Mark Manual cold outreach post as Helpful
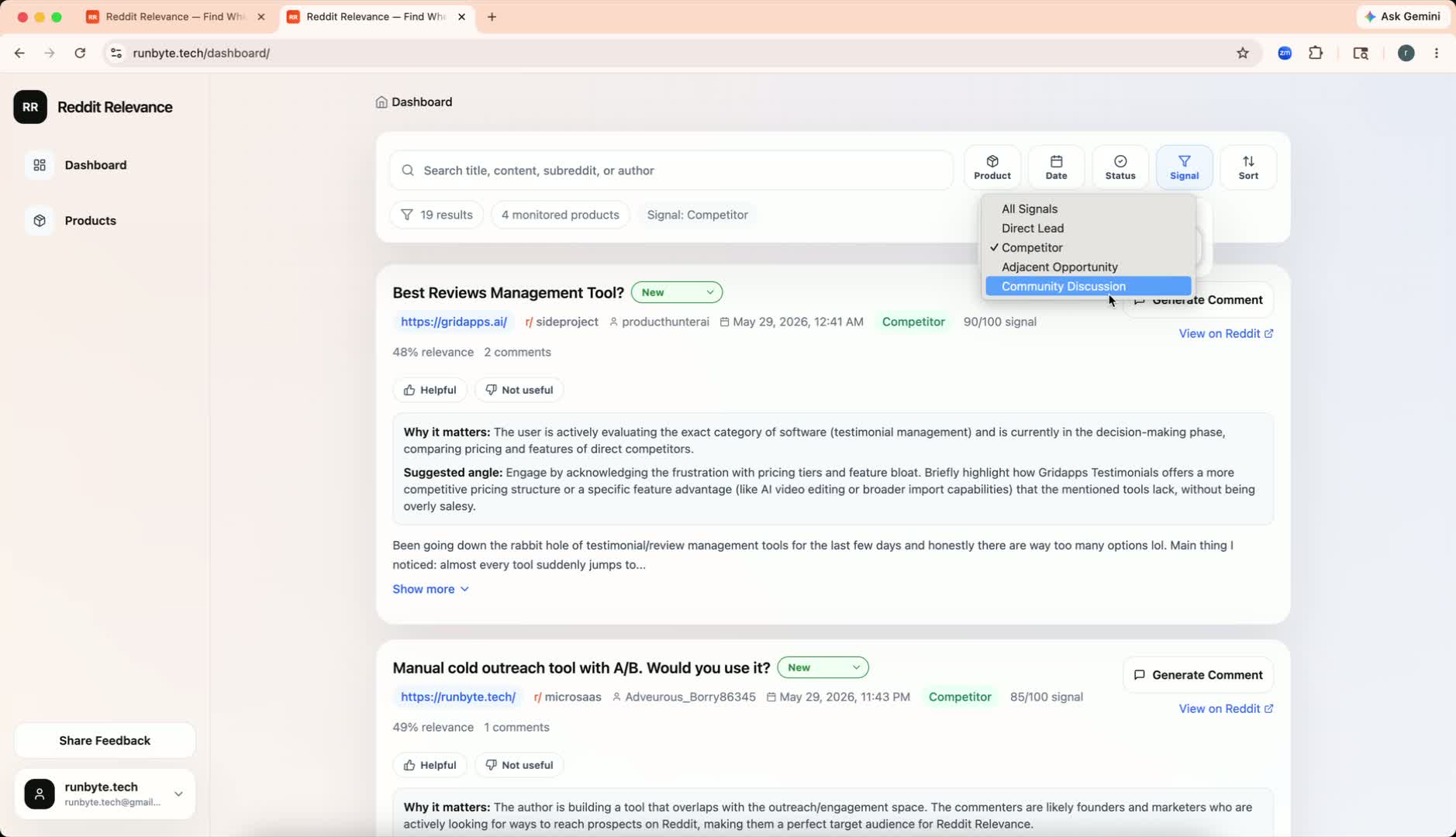The image size is (1456, 837). pyautogui.click(x=430, y=765)
